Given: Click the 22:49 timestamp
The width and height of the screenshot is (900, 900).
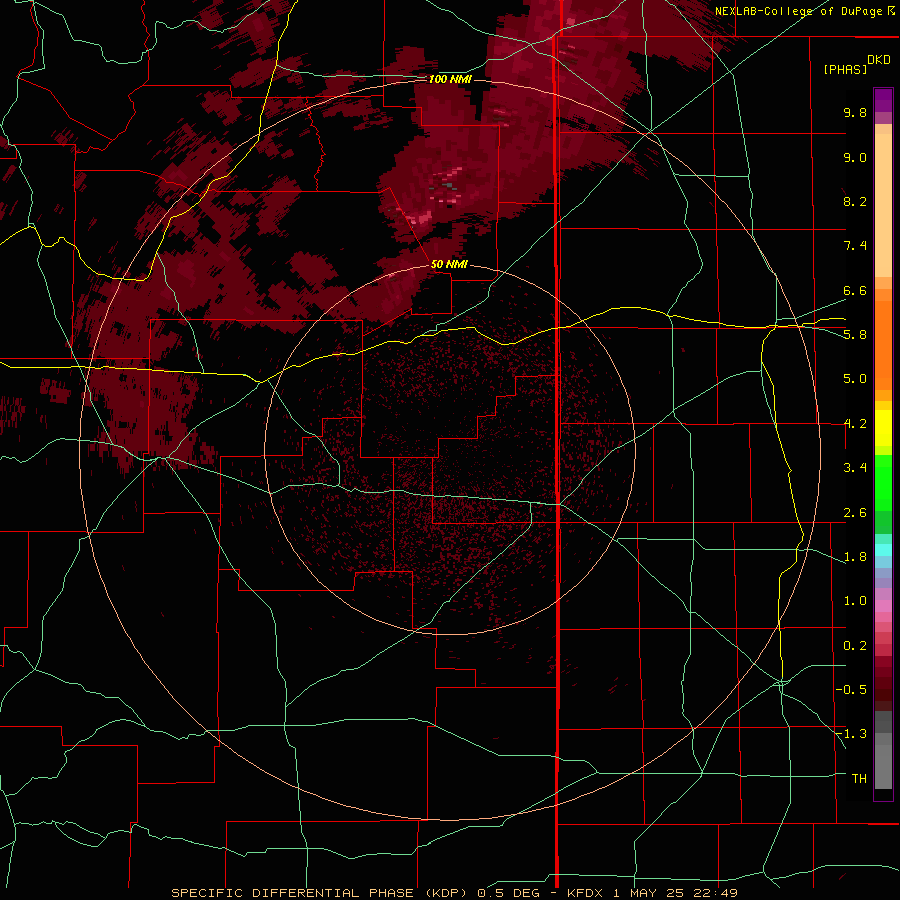Looking at the screenshot, I should point(715,893).
